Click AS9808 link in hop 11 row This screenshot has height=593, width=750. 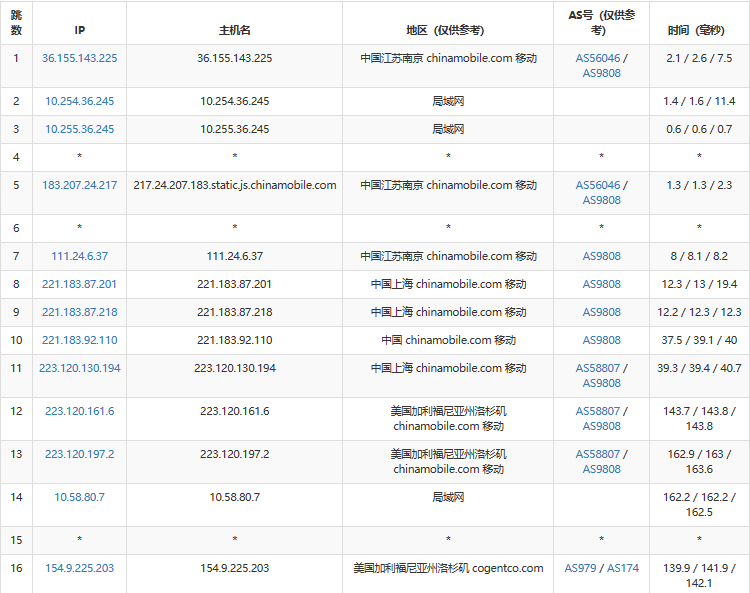(x=601, y=383)
